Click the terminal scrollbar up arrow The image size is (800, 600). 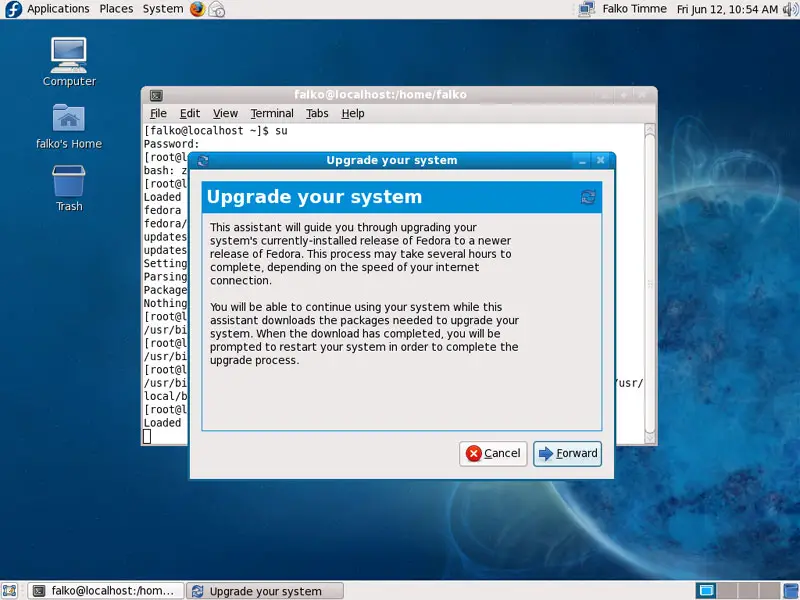(649, 129)
